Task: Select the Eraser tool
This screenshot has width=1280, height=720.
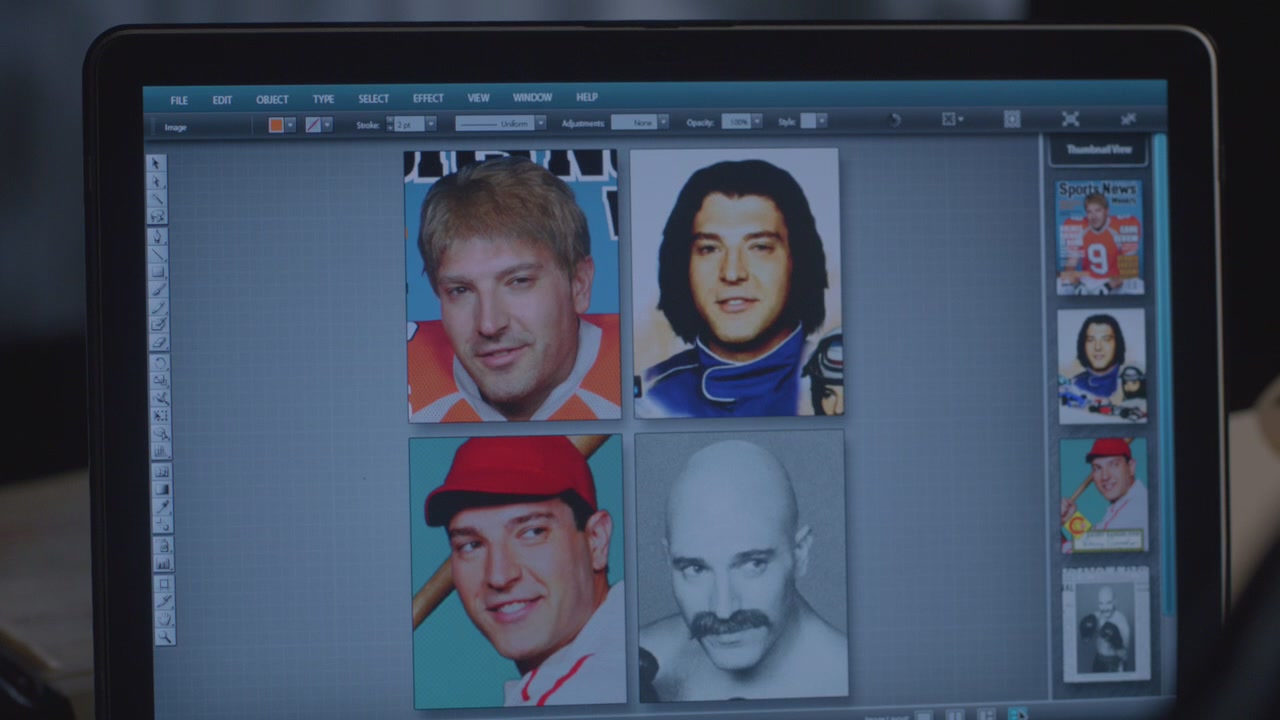Action: (x=159, y=343)
